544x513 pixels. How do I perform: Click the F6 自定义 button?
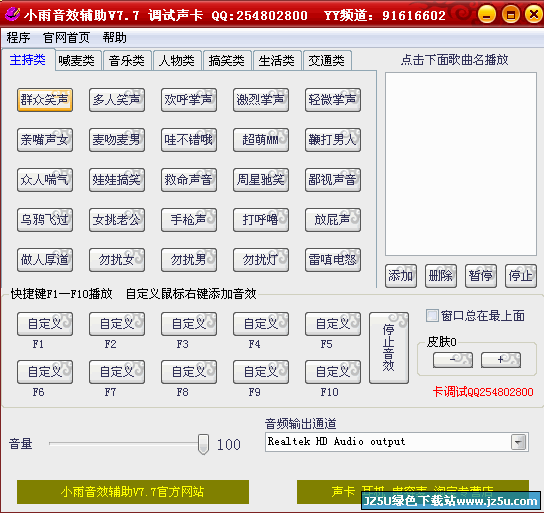point(45,372)
